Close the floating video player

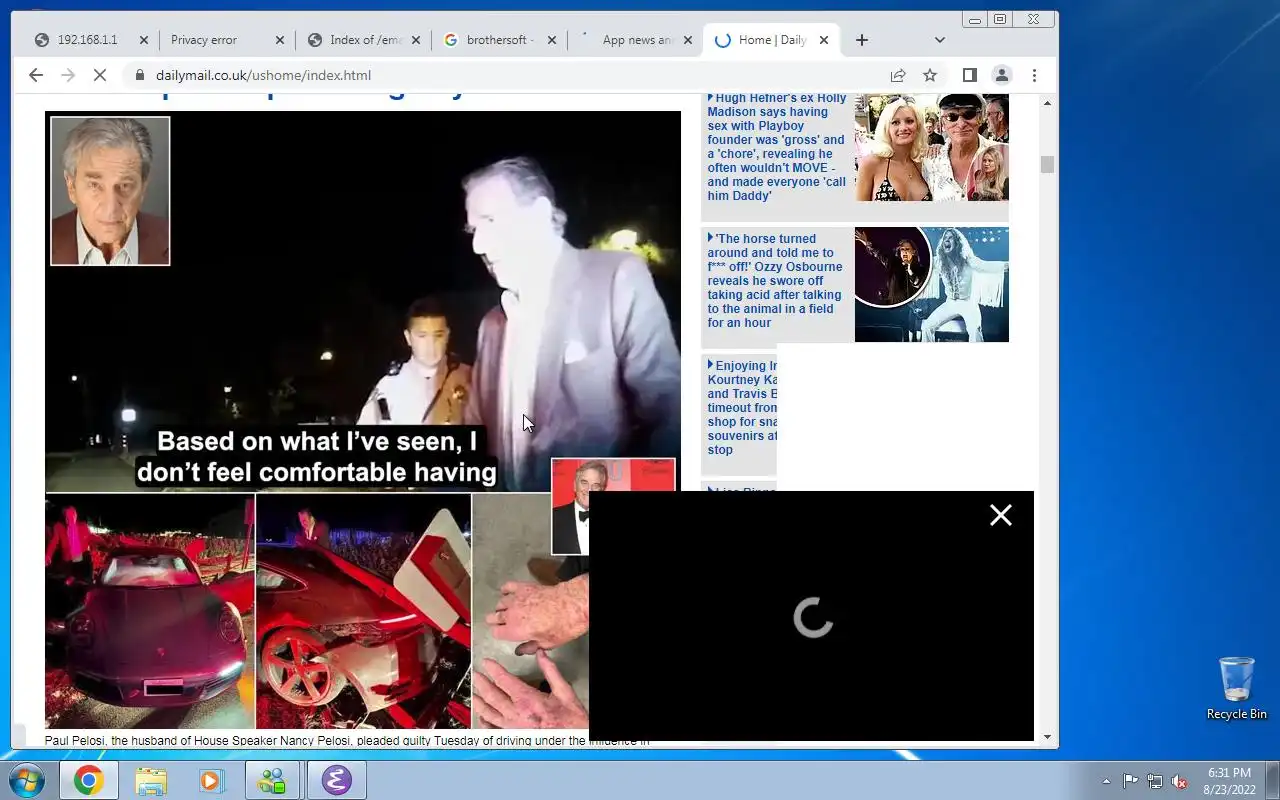[1001, 515]
